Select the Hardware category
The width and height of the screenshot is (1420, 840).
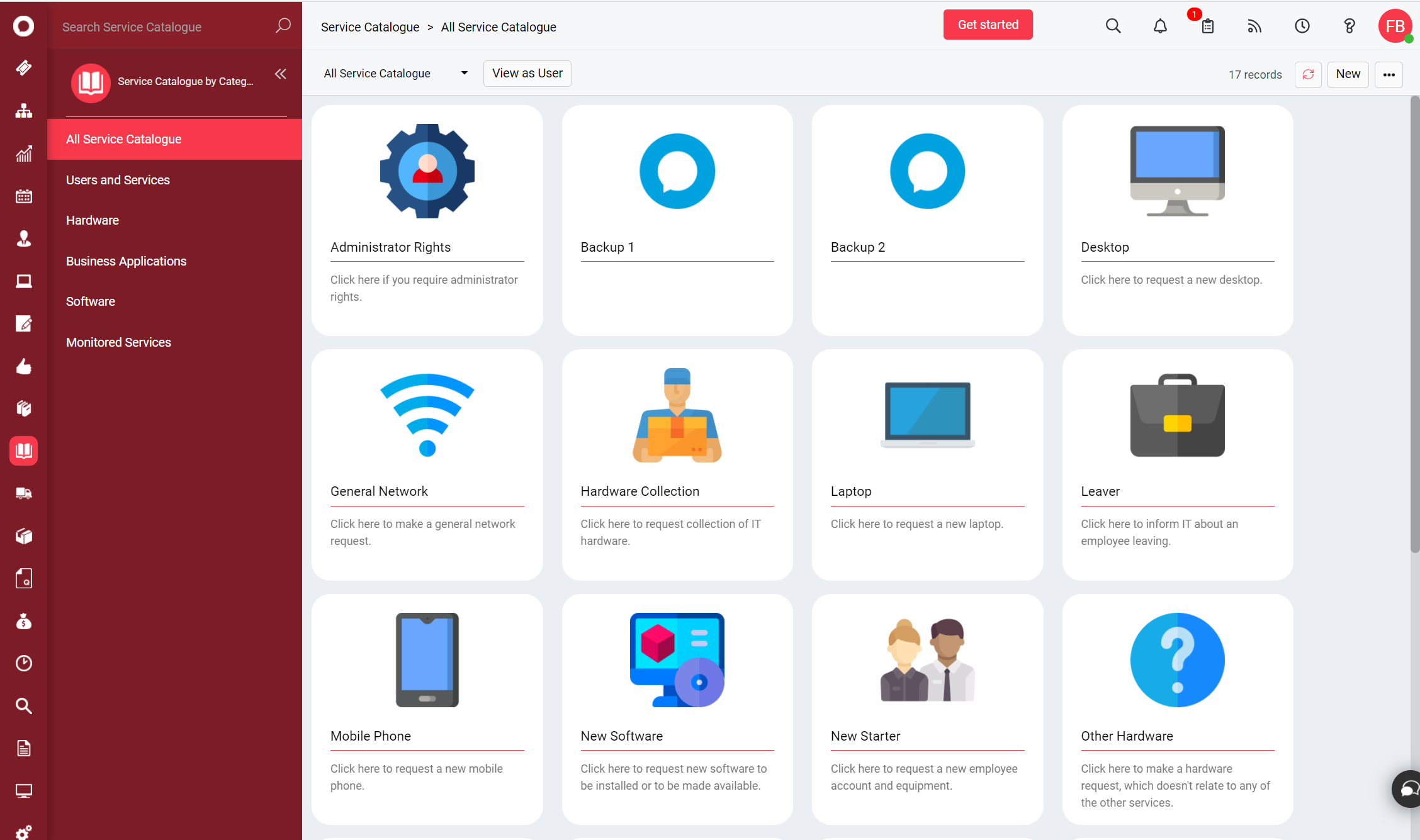pos(92,220)
